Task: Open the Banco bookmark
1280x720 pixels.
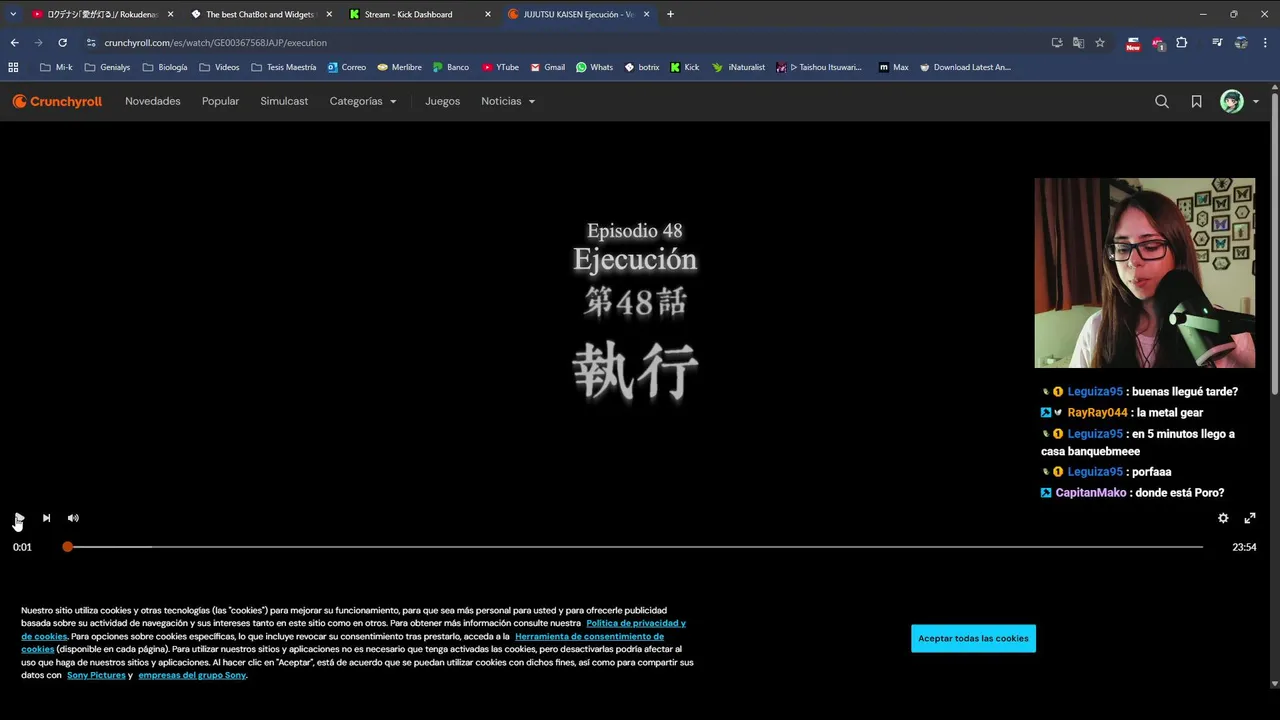Action: click(x=451, y=67)
